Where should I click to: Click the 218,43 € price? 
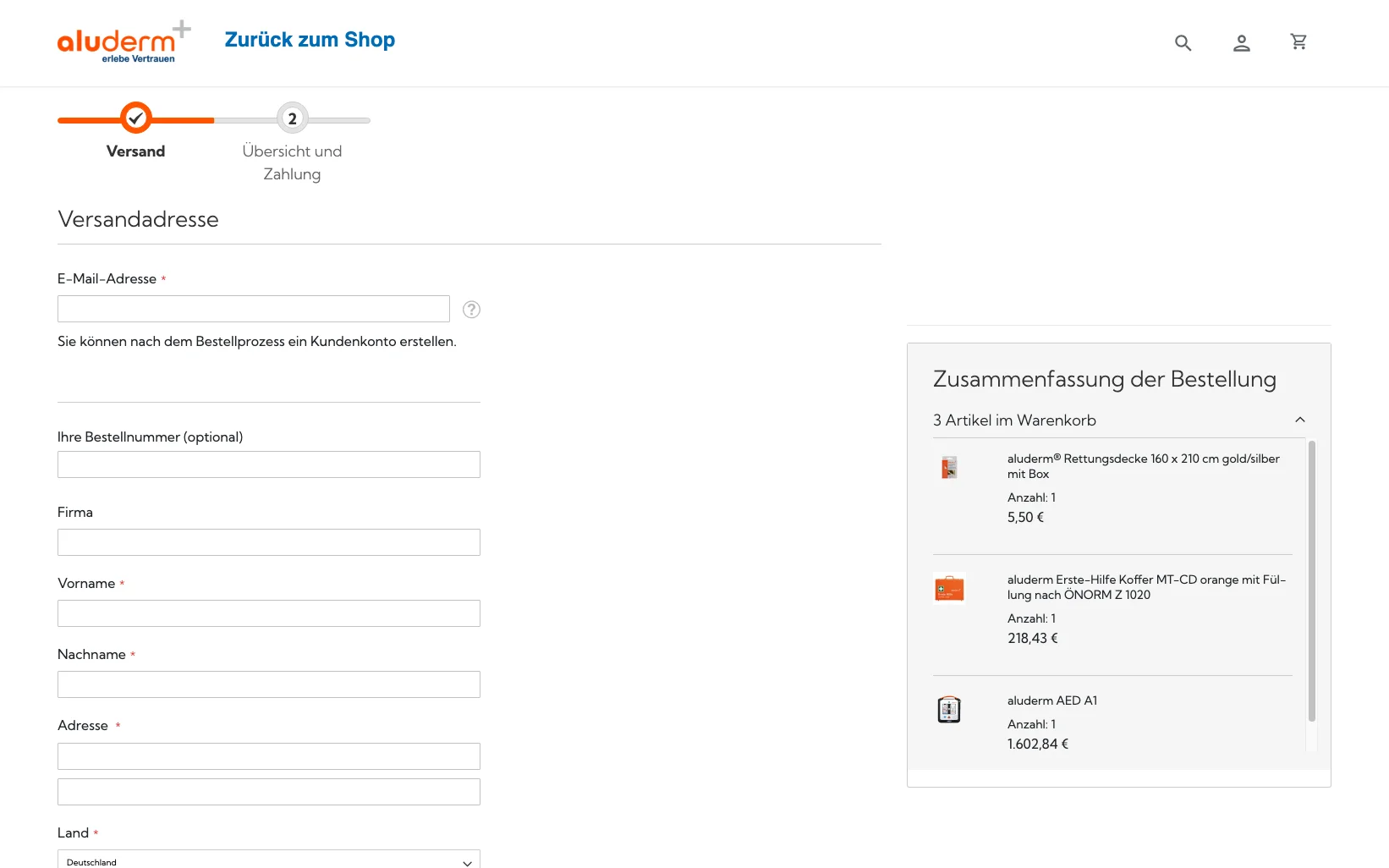click(1032, 639)
